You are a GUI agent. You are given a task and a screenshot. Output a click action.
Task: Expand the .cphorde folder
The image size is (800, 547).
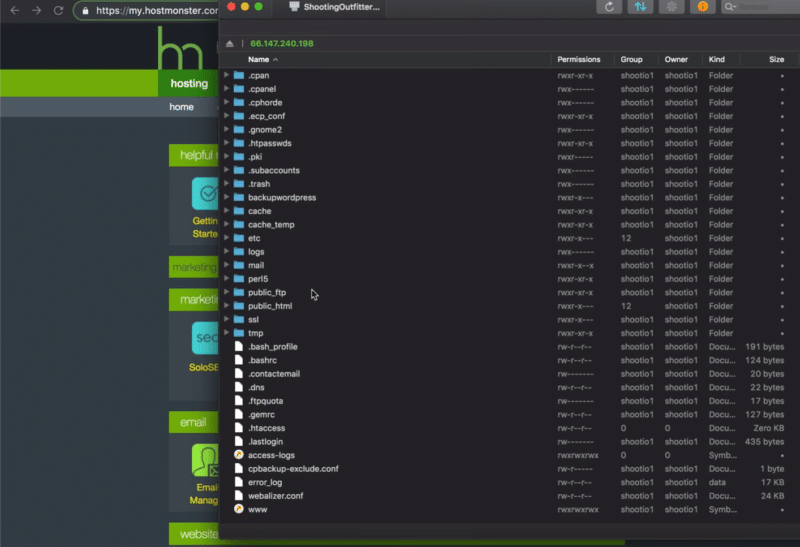point(227,102)
